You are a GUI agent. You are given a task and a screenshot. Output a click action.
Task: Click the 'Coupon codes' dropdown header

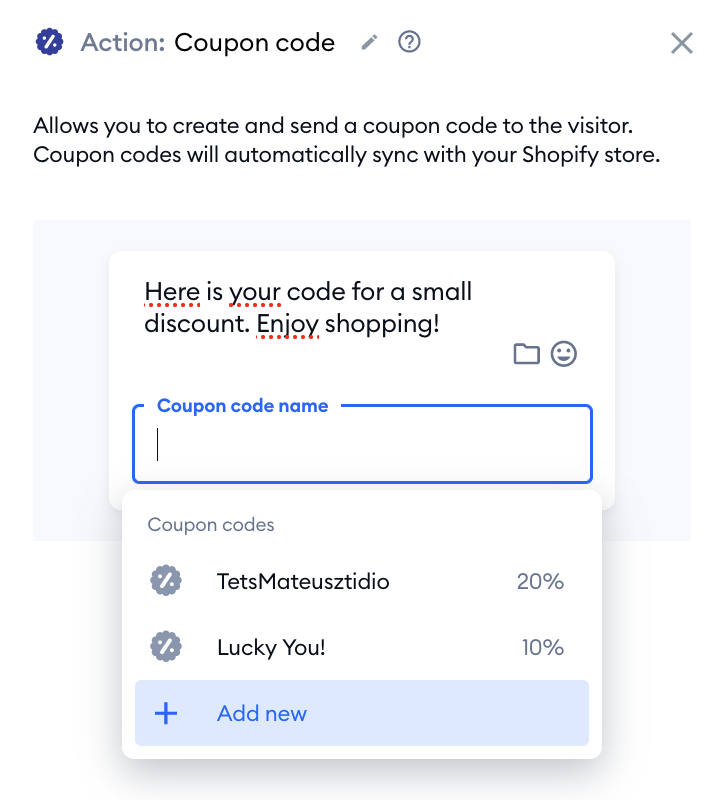click(211, 525)
